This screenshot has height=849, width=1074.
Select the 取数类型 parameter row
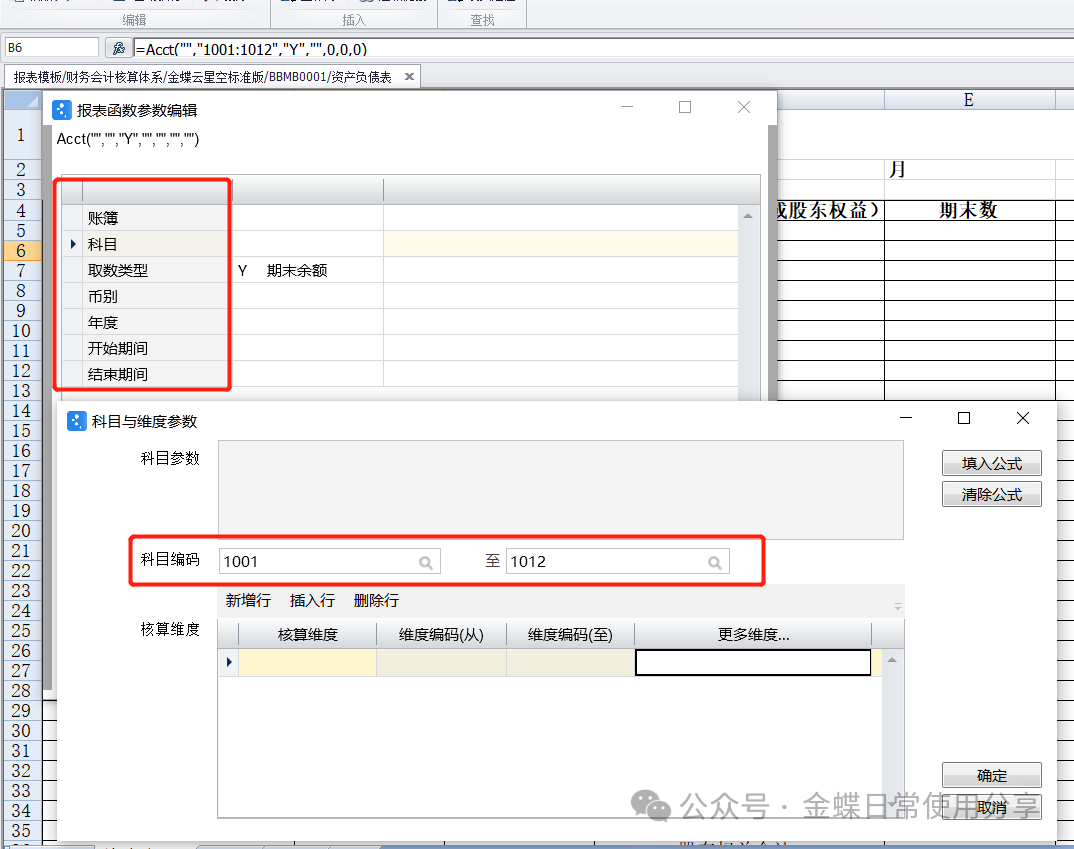click(x=117, y=270)
